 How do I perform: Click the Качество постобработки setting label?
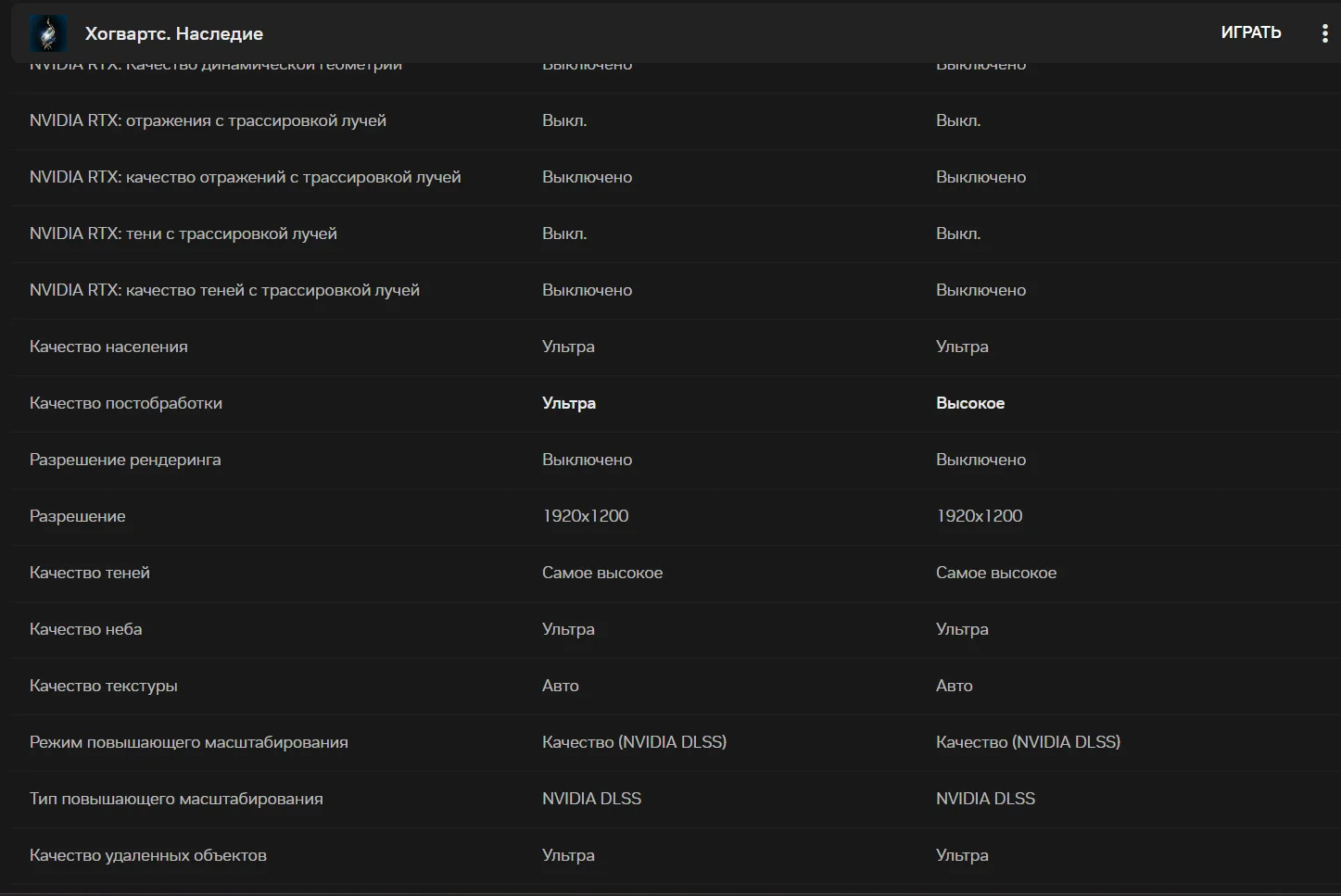coord(126,403)
